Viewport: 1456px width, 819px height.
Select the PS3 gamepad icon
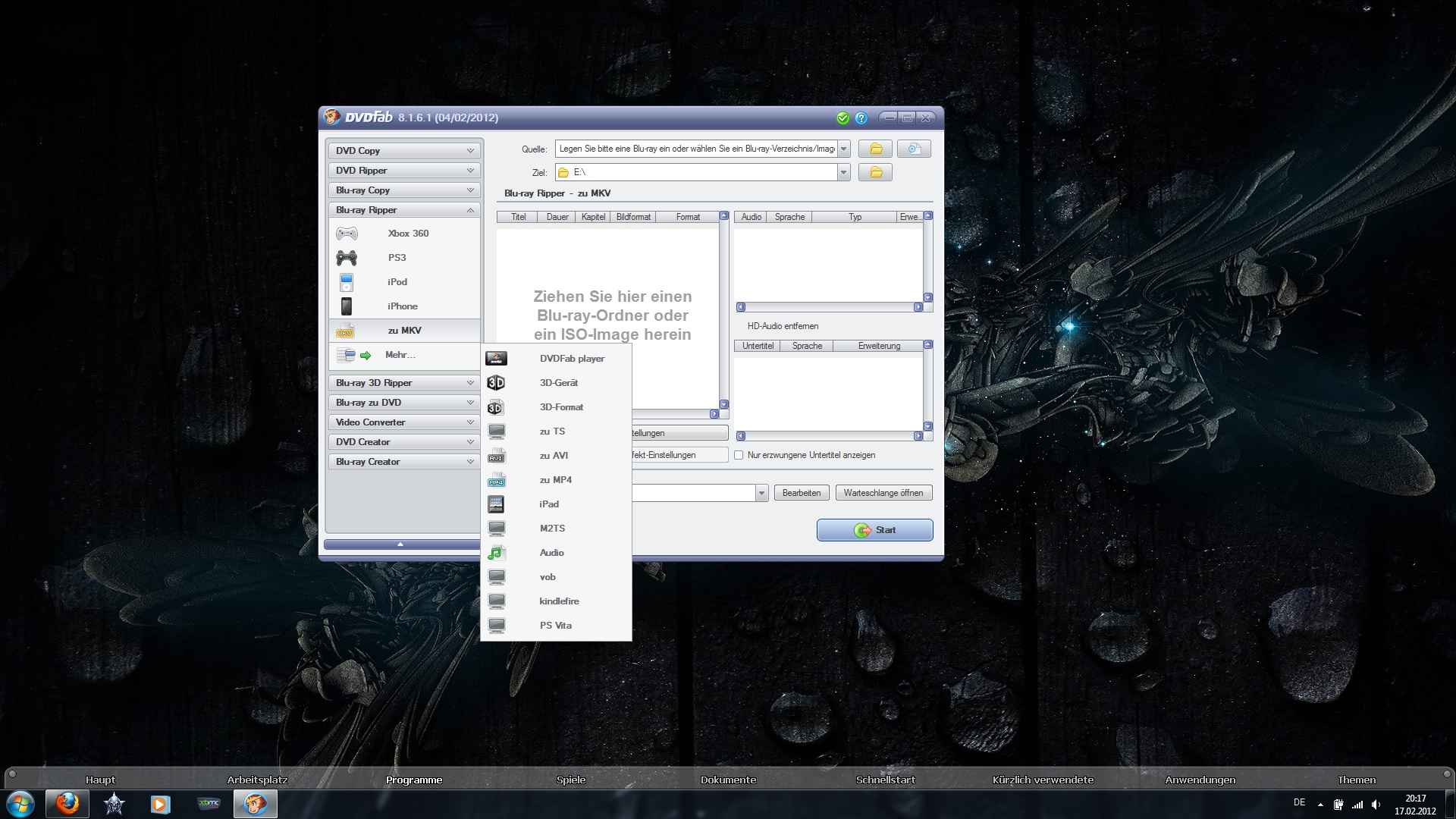(x=347, y=258)
